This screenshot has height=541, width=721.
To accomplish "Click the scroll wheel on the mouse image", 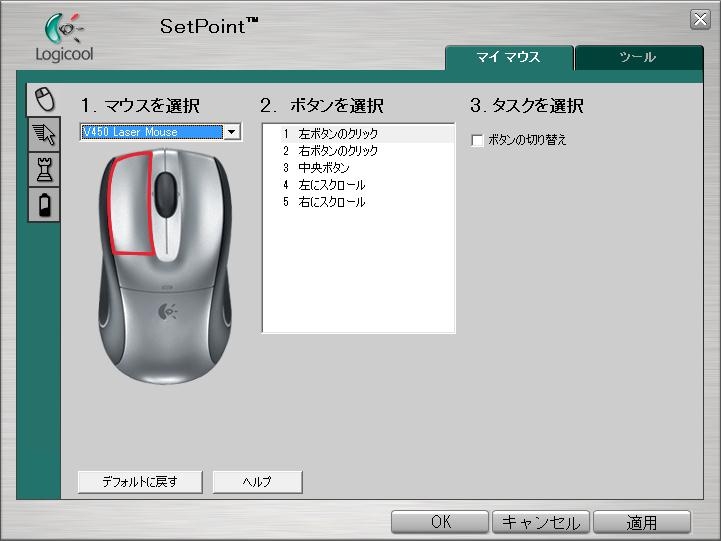I will pos(166,194).
